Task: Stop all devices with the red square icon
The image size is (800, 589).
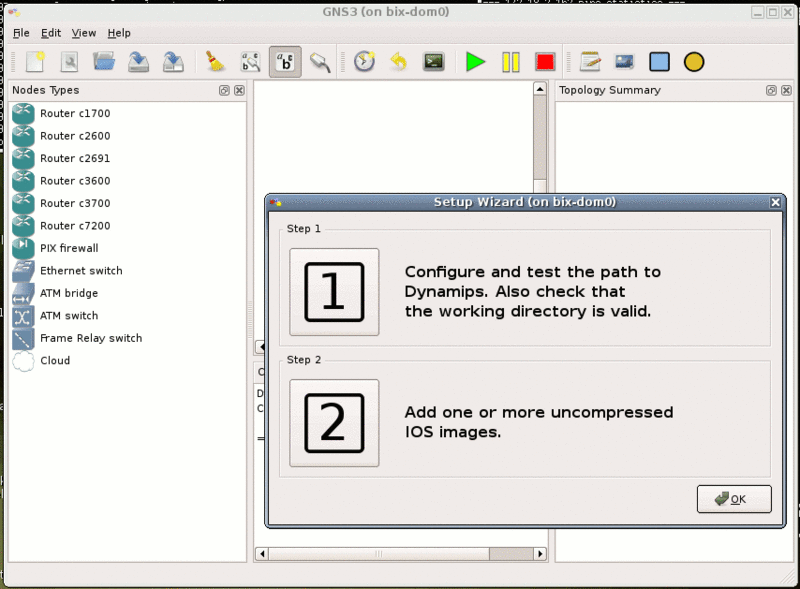Action: pos(544,61)
